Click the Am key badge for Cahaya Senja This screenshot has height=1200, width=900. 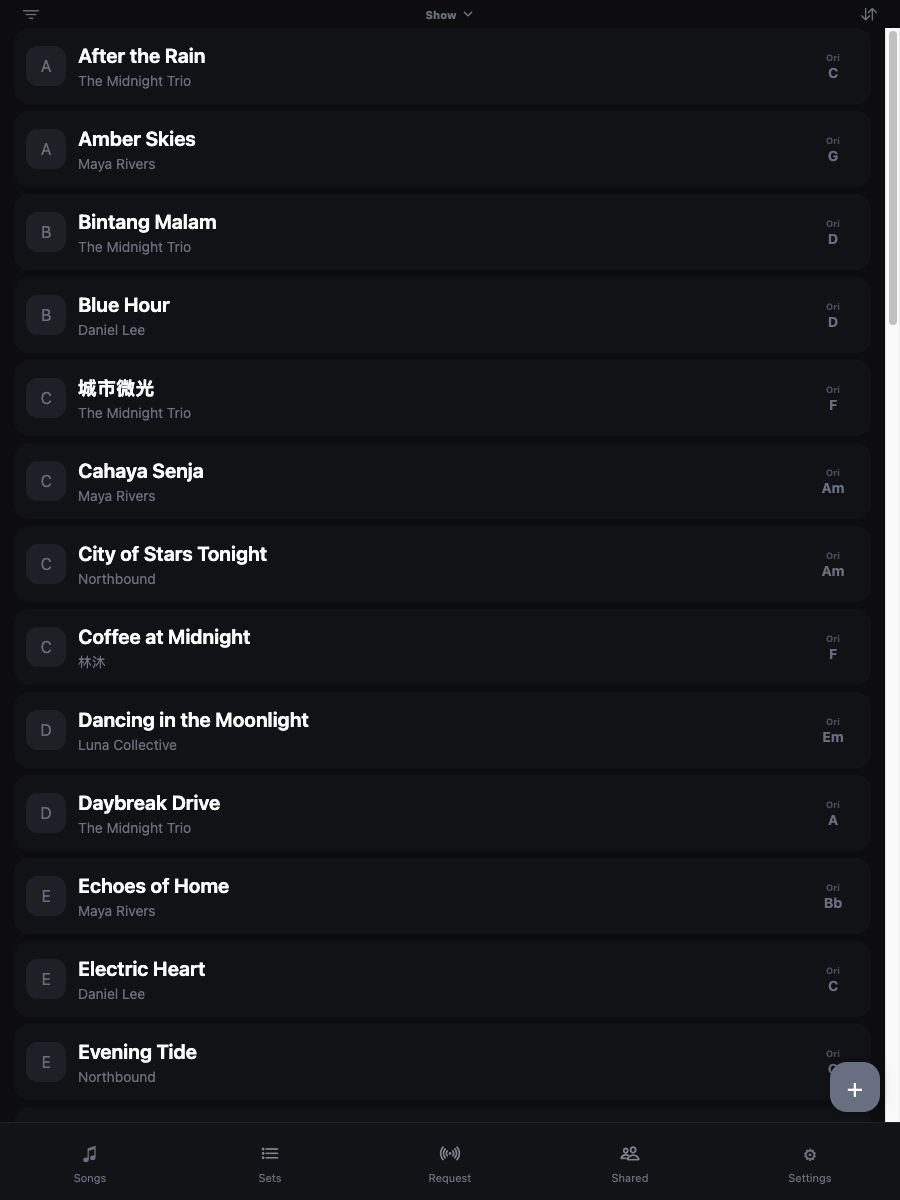click(833, 482)
